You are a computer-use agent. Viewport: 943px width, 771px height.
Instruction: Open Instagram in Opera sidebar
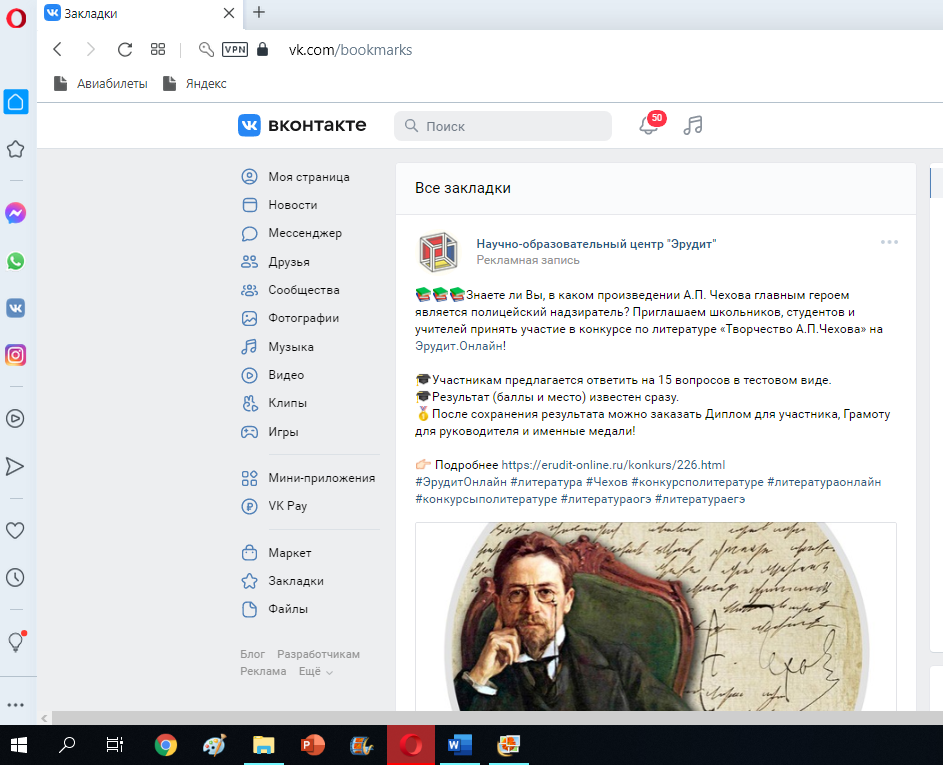click(x=16, y=355)
